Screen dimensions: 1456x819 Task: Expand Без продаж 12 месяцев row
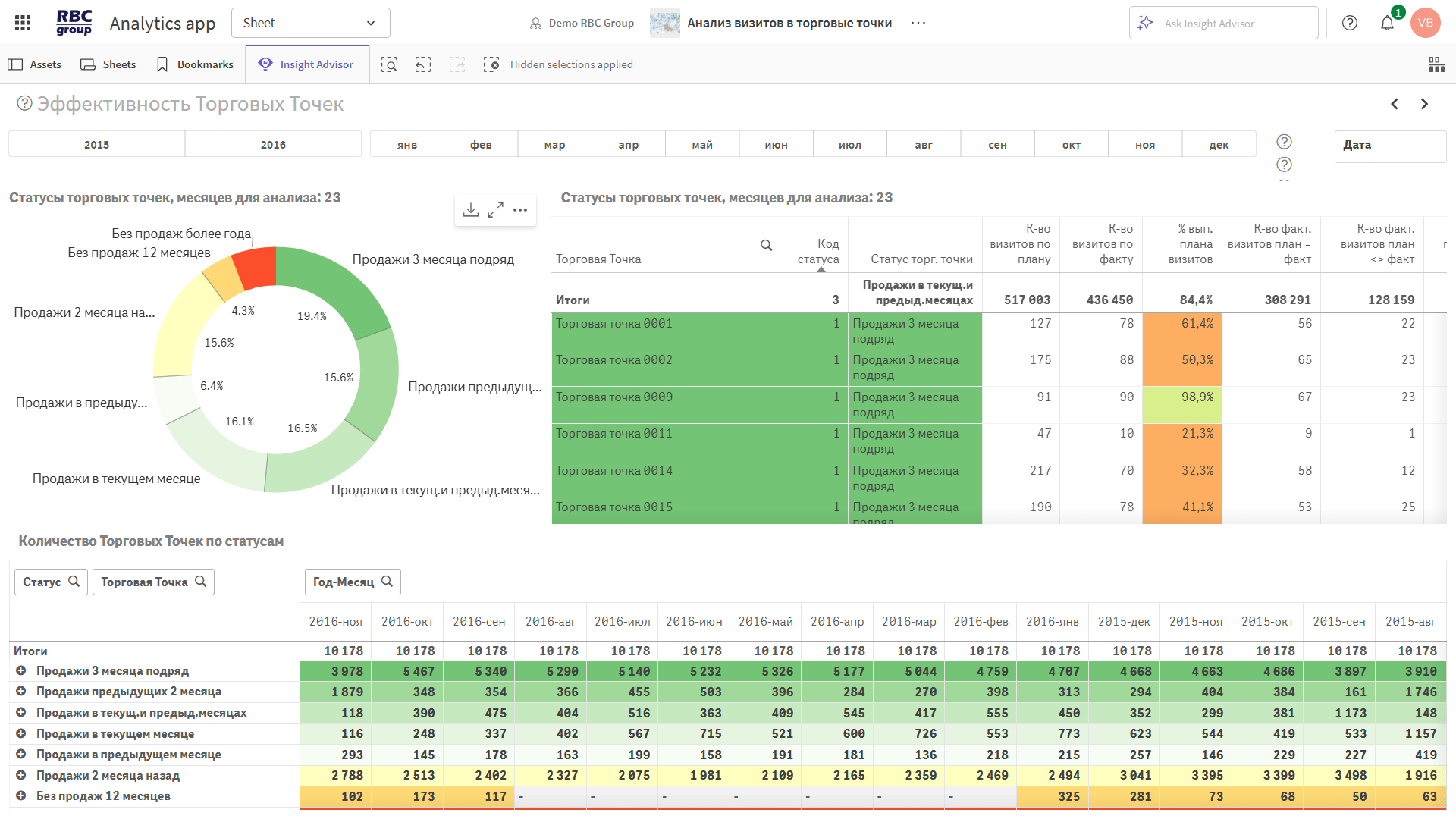21,795
